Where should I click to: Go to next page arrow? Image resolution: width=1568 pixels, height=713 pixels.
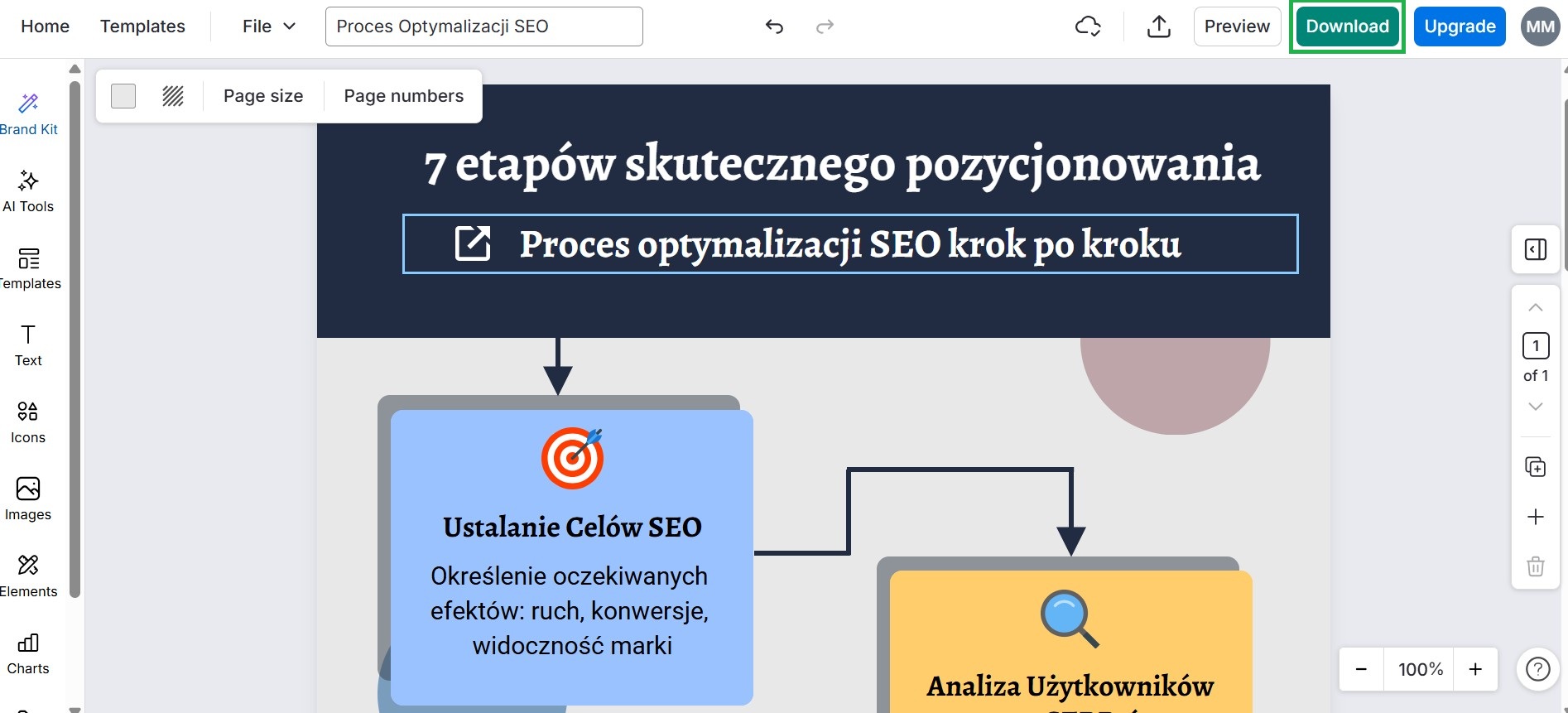[1536, 407]
